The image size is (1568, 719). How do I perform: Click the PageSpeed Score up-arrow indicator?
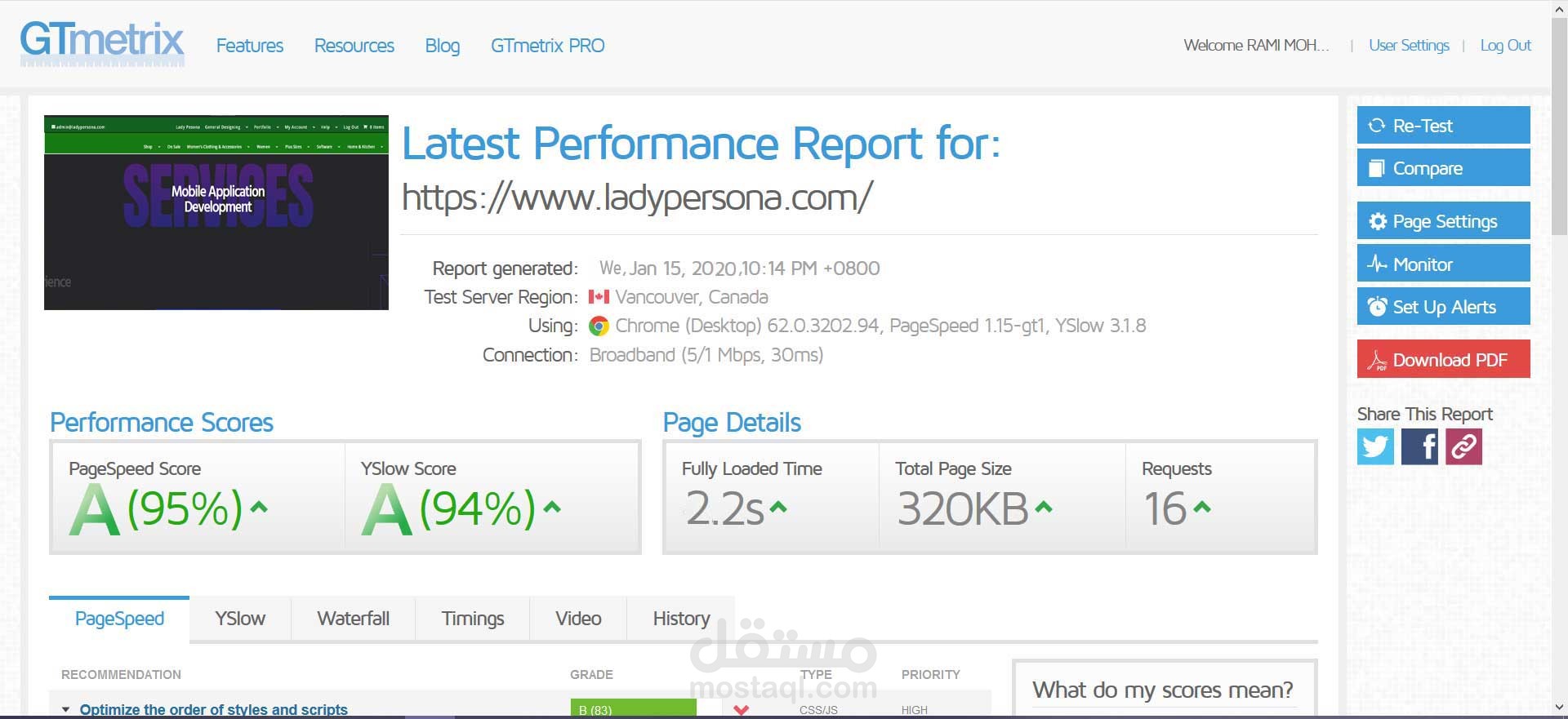pyautogui.click(x=259, y=507)
